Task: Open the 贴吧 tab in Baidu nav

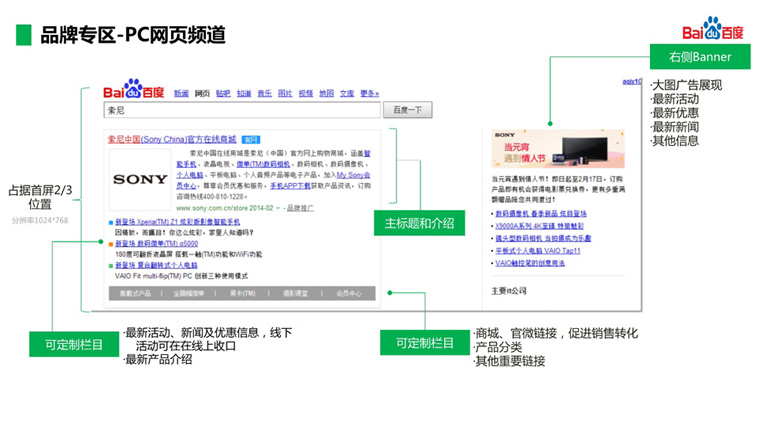Action: point(223,93)
